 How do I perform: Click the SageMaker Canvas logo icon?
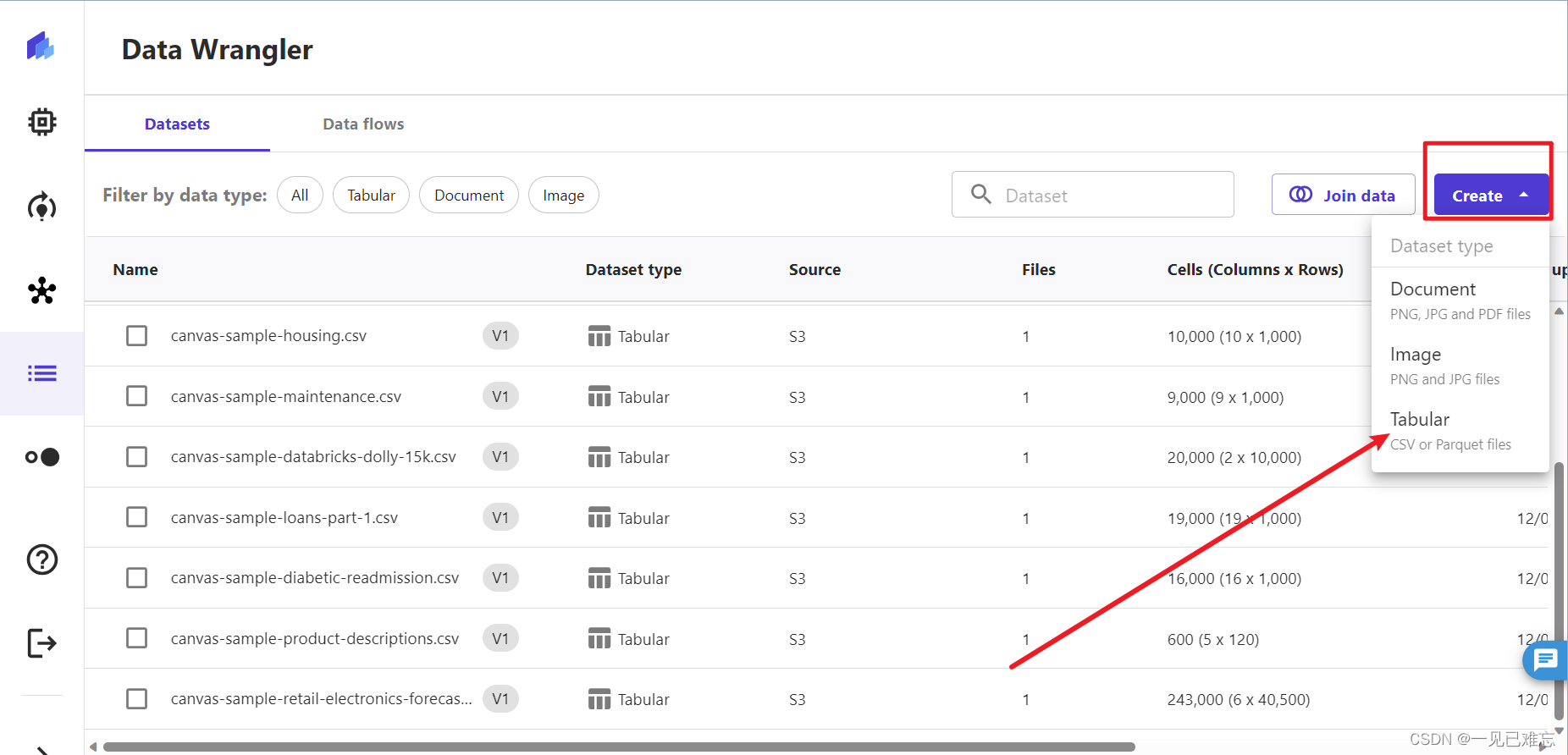coord(41,46)
